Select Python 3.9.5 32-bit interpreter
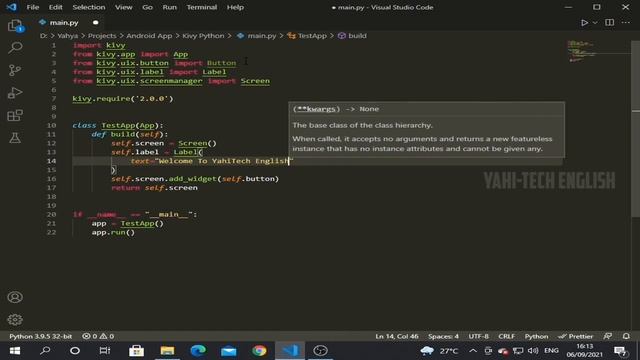Screen dimensions: 640x360 40,336
